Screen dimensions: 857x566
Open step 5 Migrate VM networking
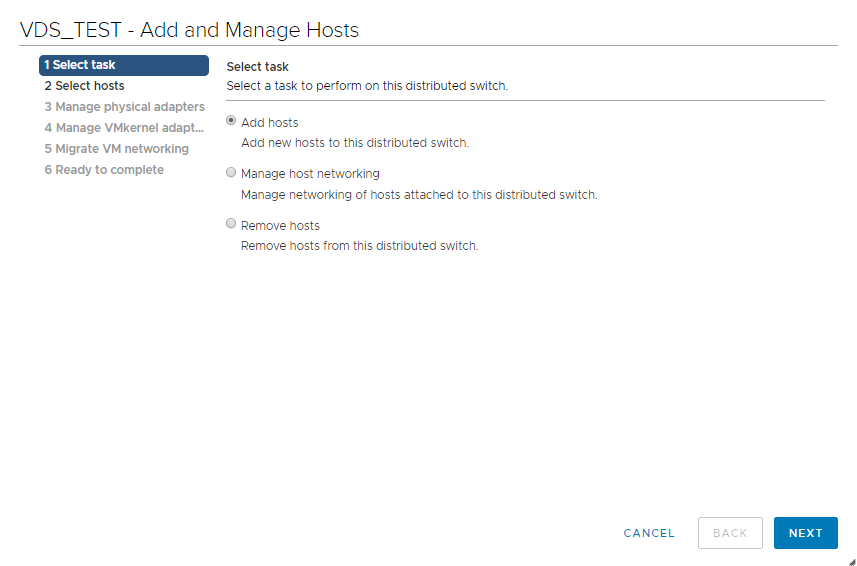coord(117,149)
